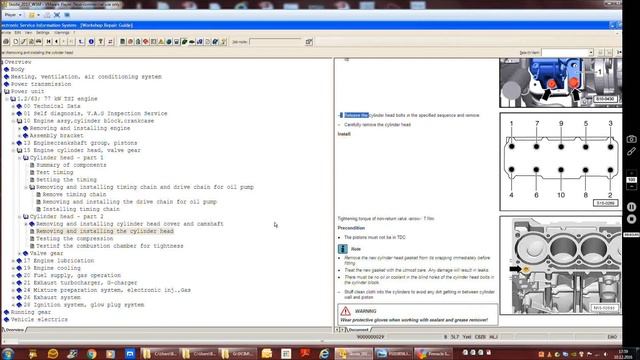640x360 pixels.
Task: Click the red WARNING triangle icon in document
Action: (345, 311)
